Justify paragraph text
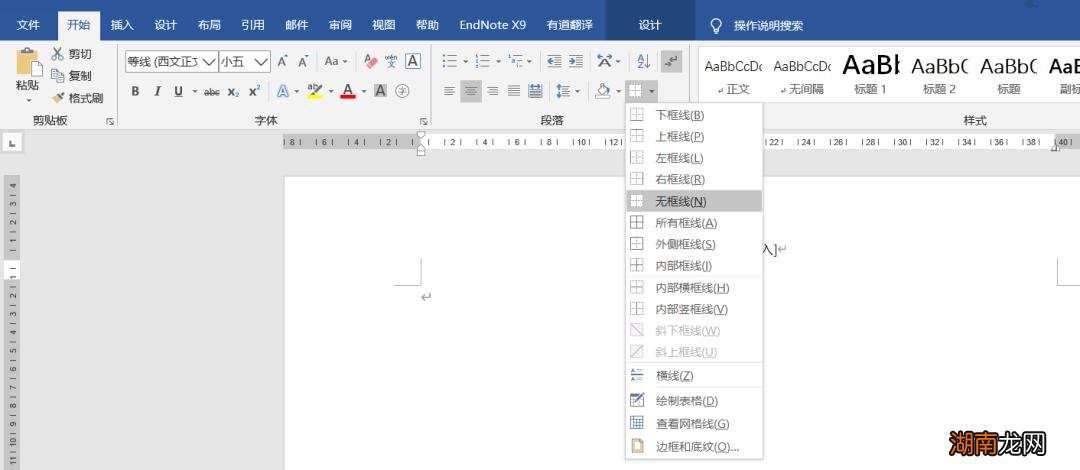The width and height of the screenshot is (1080, 470). point(514,91)
